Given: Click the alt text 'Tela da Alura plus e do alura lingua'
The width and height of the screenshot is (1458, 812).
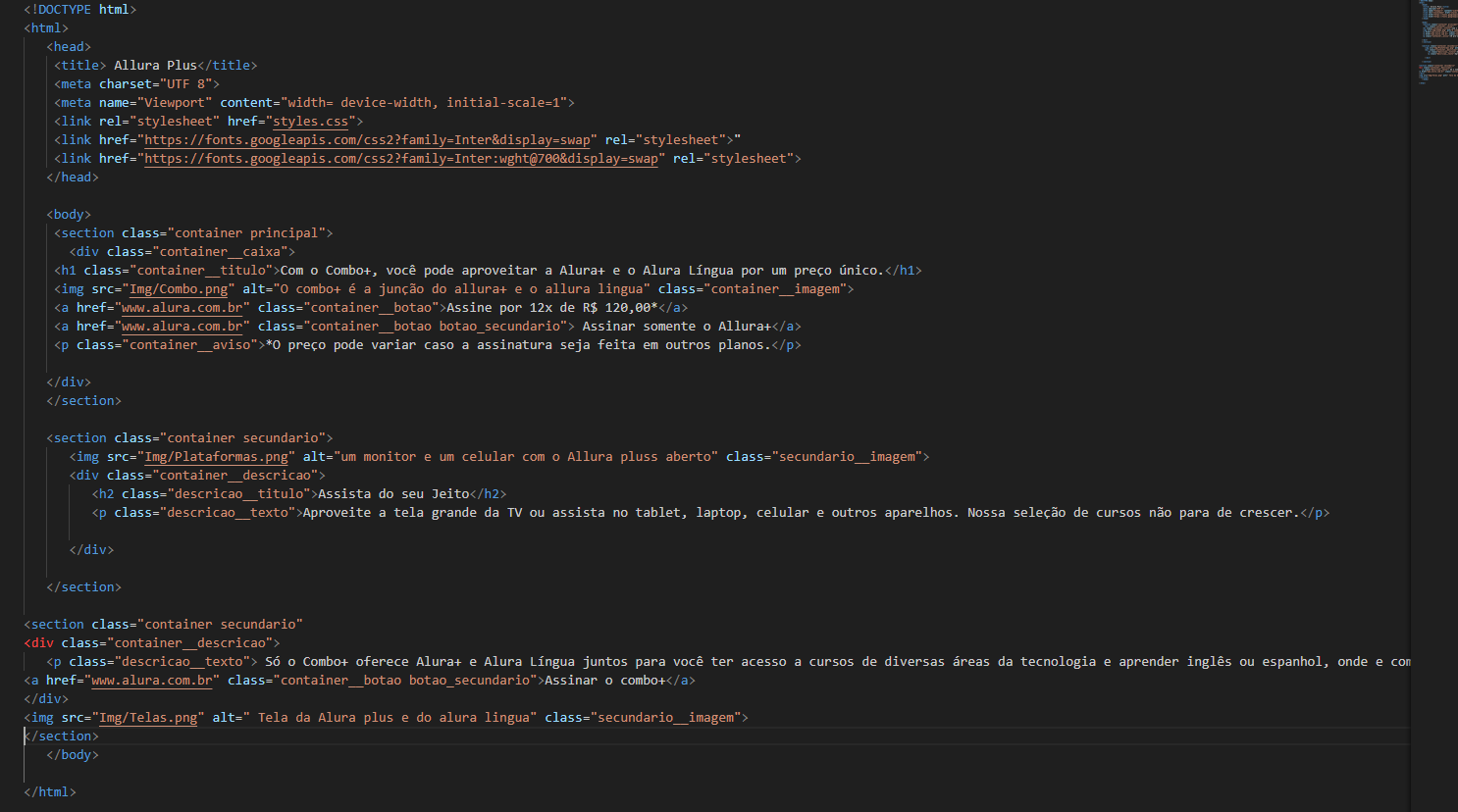Looking at the screenshot, I should coord(393,718).
